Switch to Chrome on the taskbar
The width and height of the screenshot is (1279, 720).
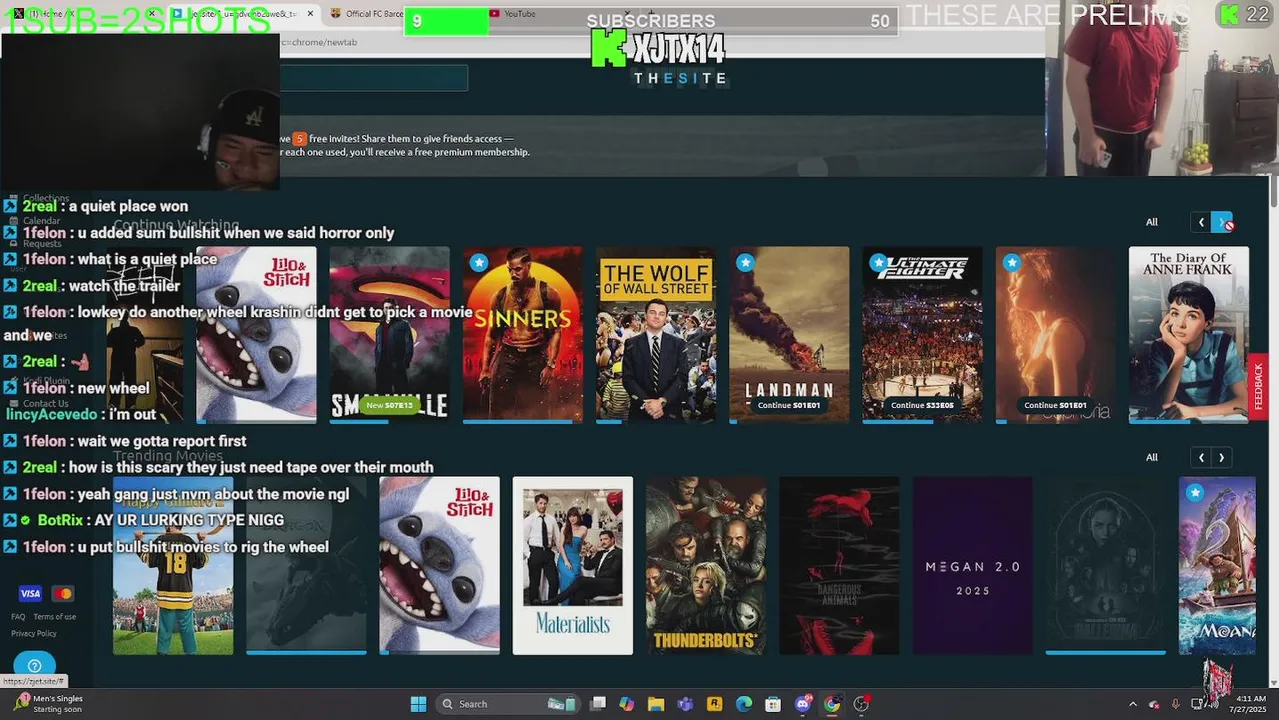pos(832,704)
